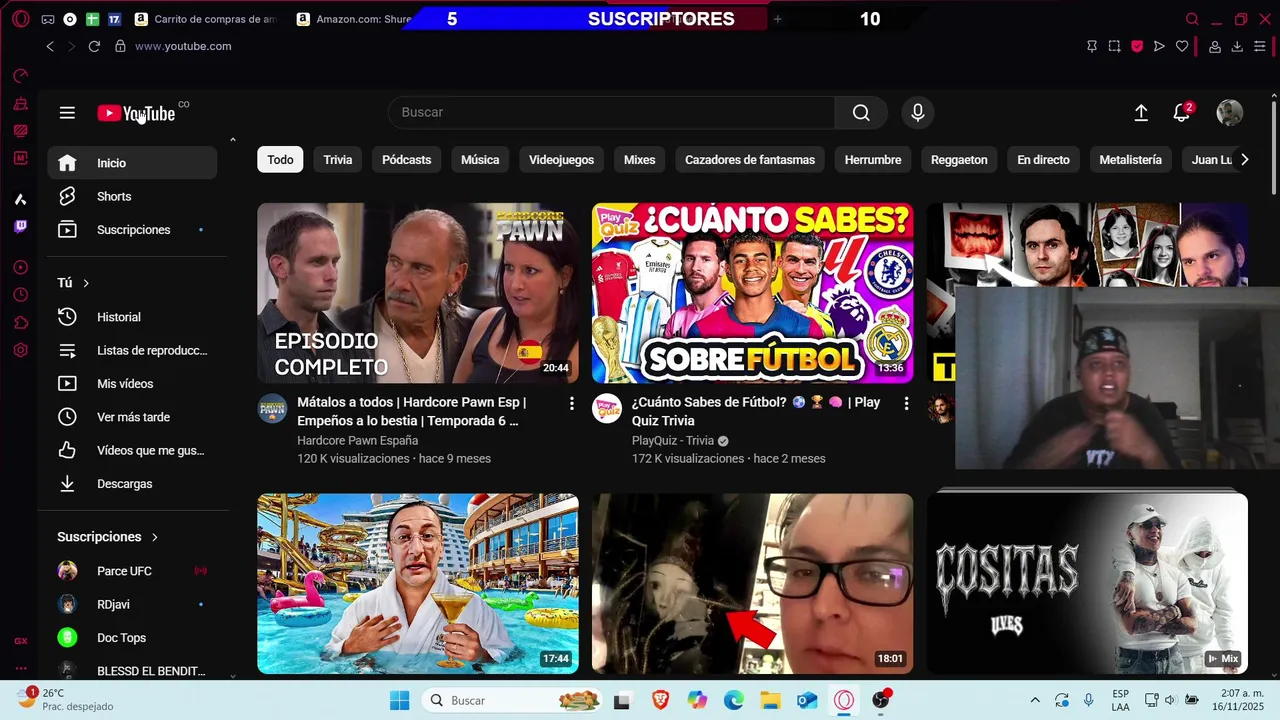Select the Música filter chip
Screen dimensions: 1280x720
pyautogui.click(x=480, y=160)
